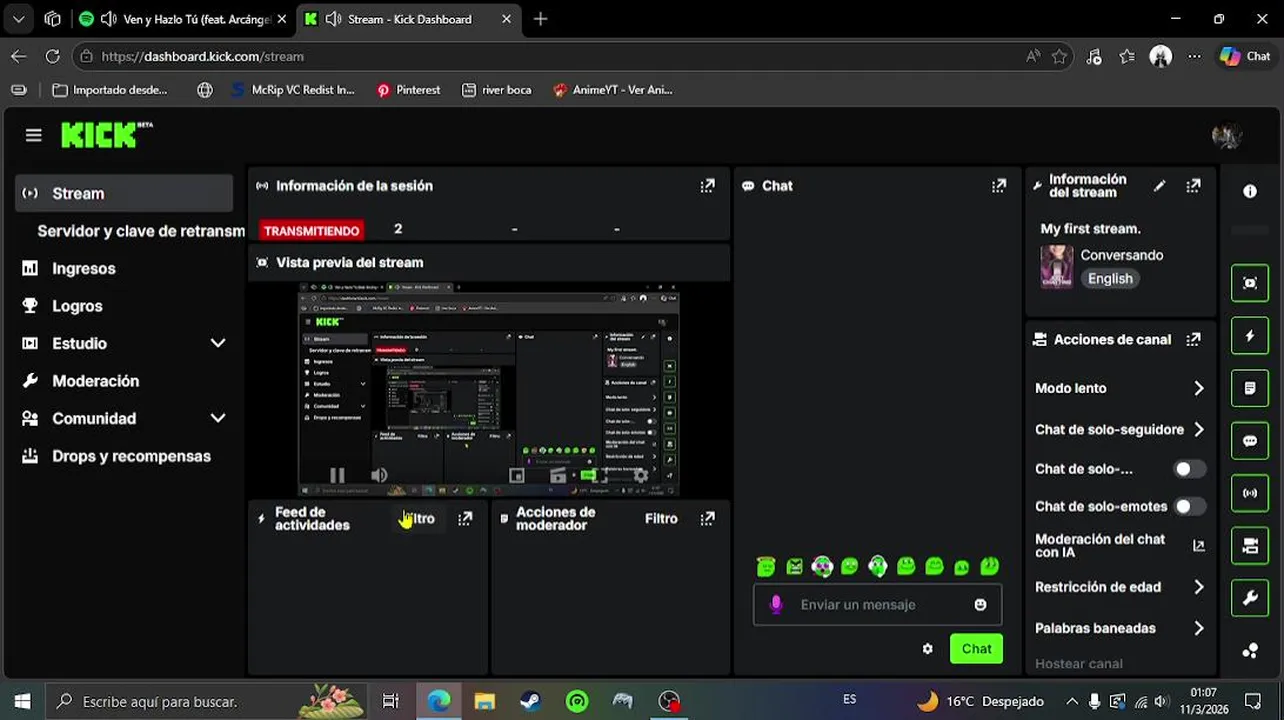The height and width of the screenshot is (720, 1284).
Task: Open Windows Start menu
Action: pos(22,702)
